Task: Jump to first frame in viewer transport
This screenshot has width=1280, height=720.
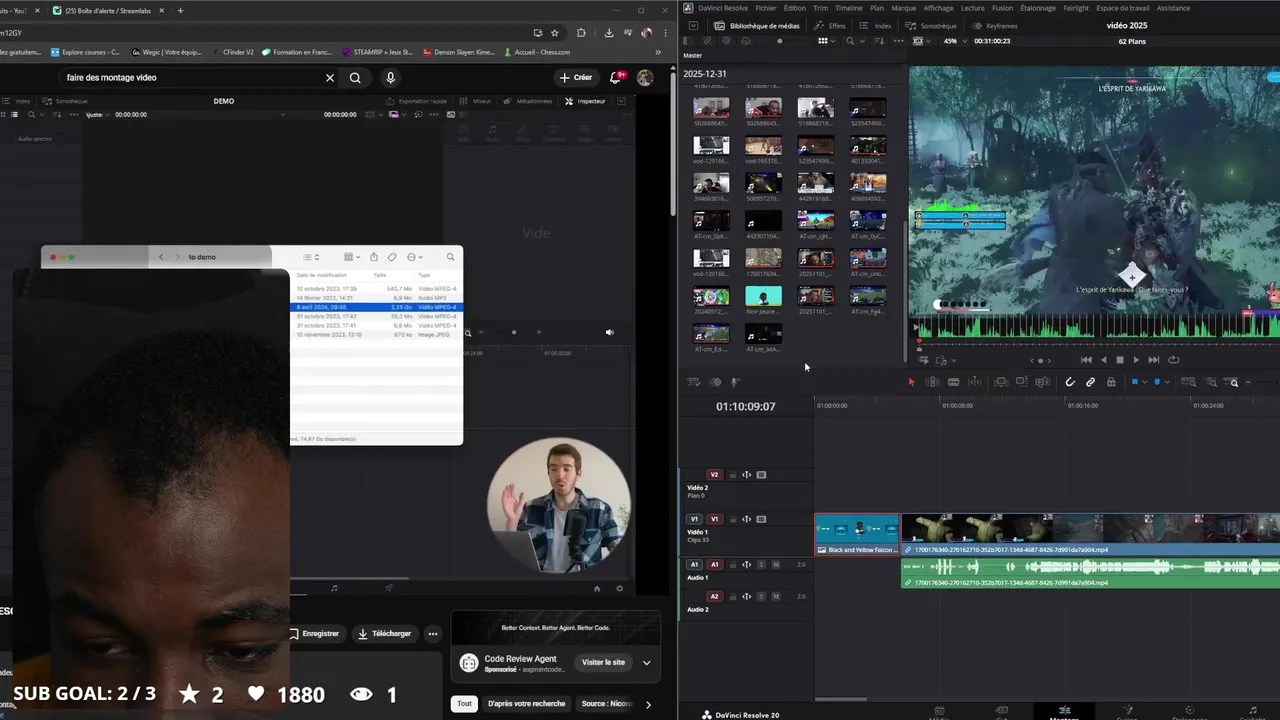Action: pos(1086,360)
